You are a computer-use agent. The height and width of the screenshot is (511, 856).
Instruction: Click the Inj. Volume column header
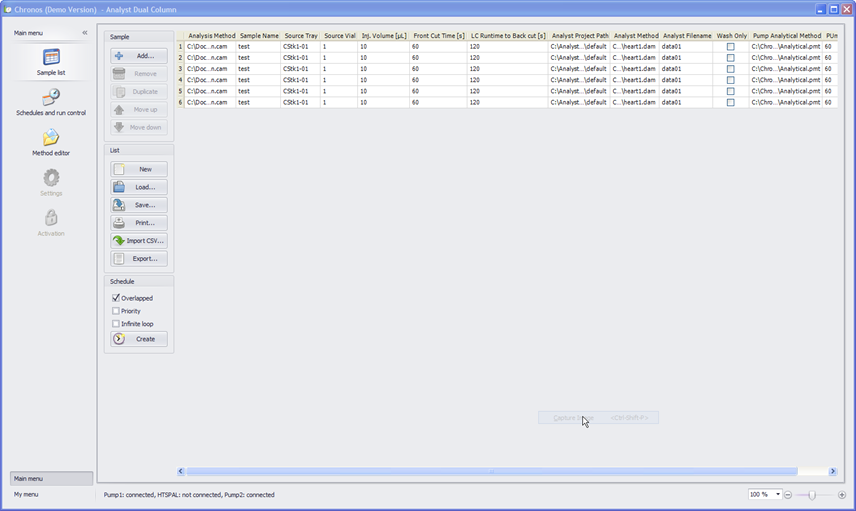384,35
